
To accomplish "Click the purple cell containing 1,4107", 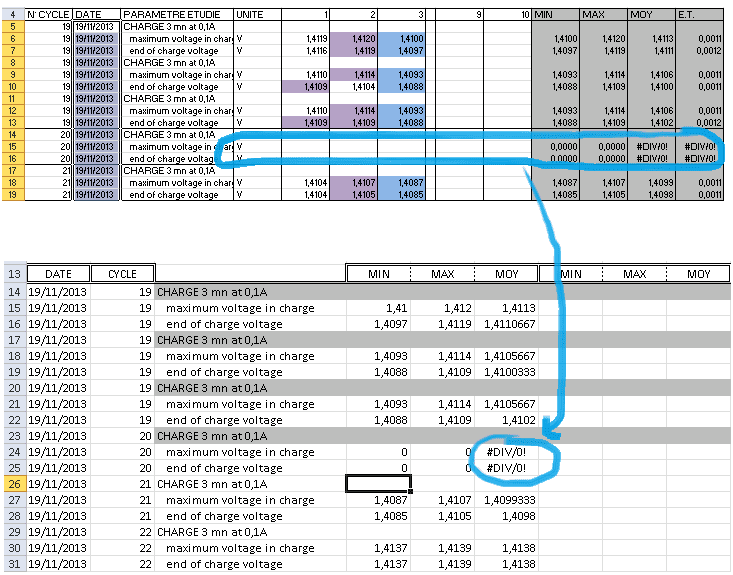I will (x=354, y=182).
